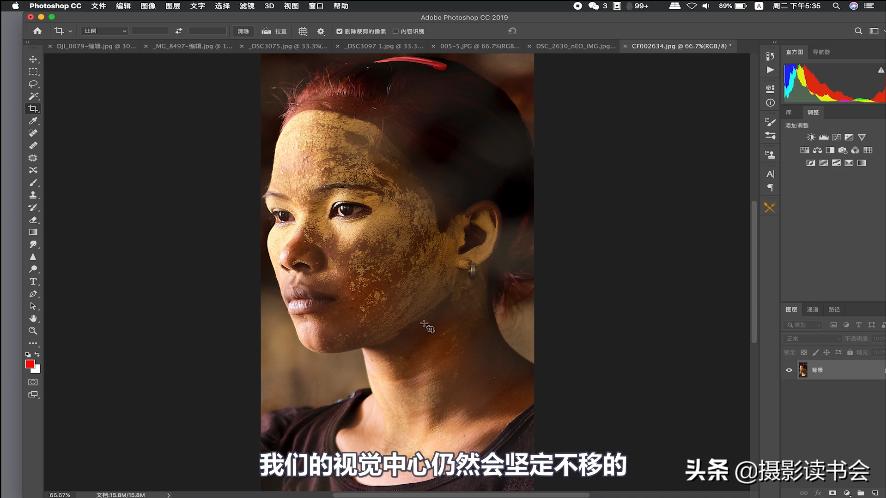Open the Paragraph panel icon
This screenshot has width=886, height=498.
770,187
